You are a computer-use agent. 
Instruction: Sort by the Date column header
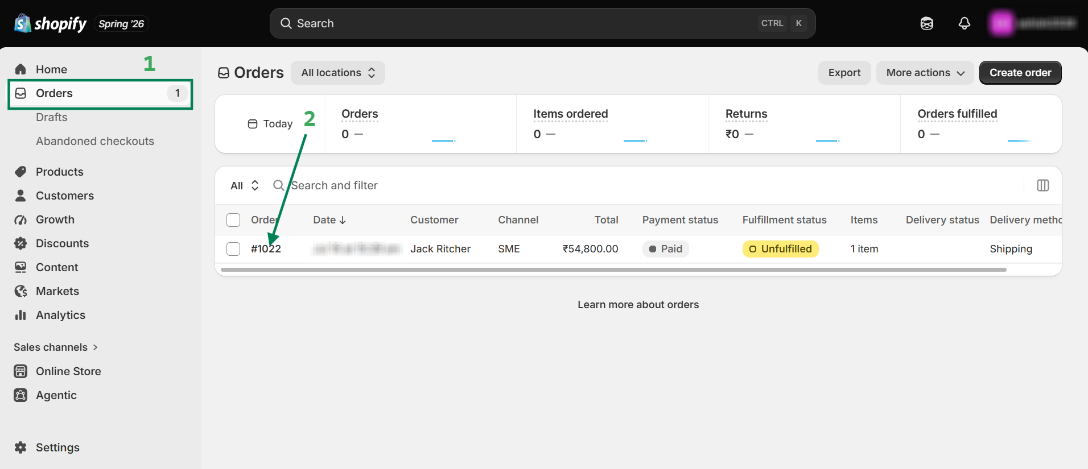click(x=330, y=220)
